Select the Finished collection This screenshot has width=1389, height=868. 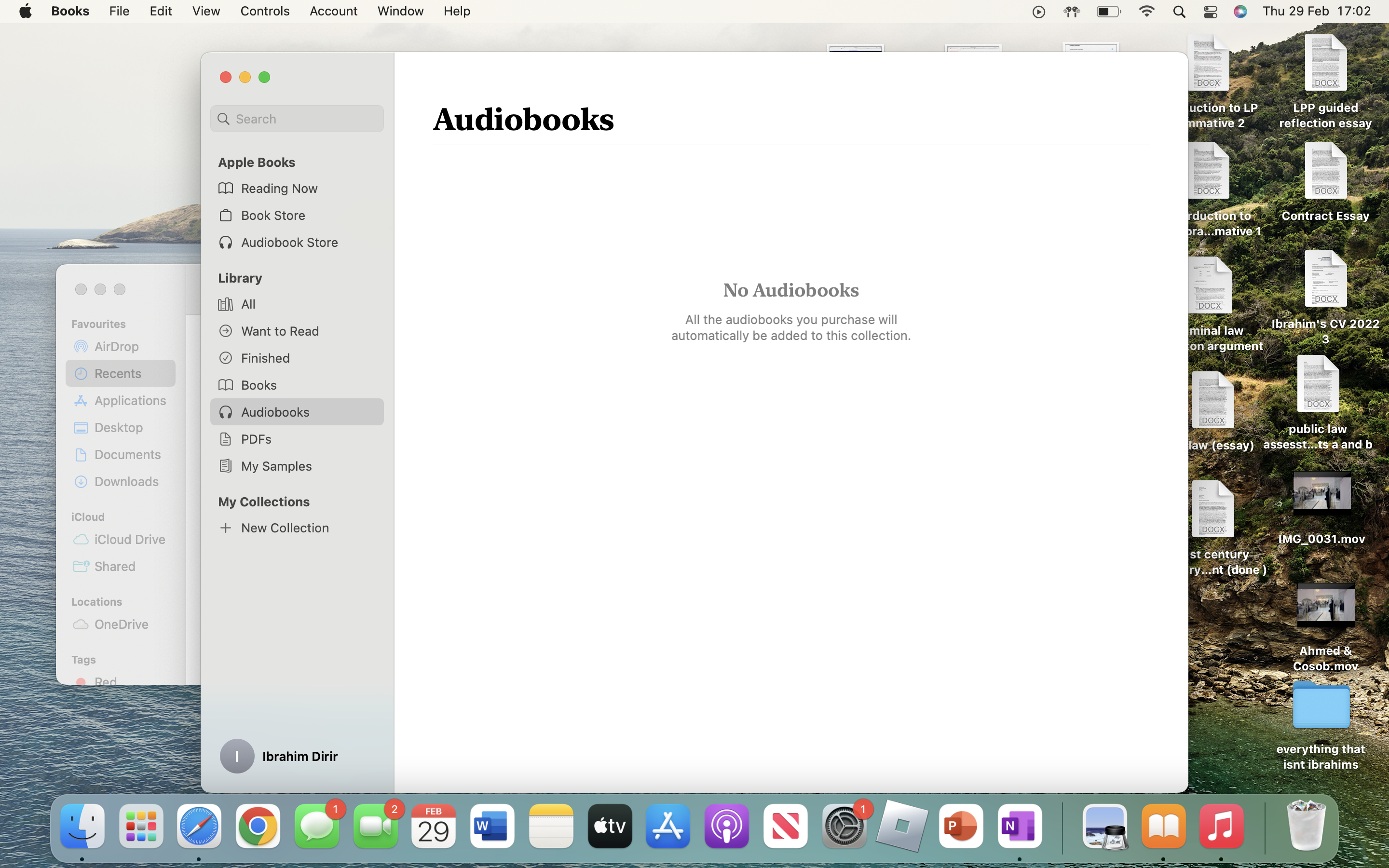point(297,358)
